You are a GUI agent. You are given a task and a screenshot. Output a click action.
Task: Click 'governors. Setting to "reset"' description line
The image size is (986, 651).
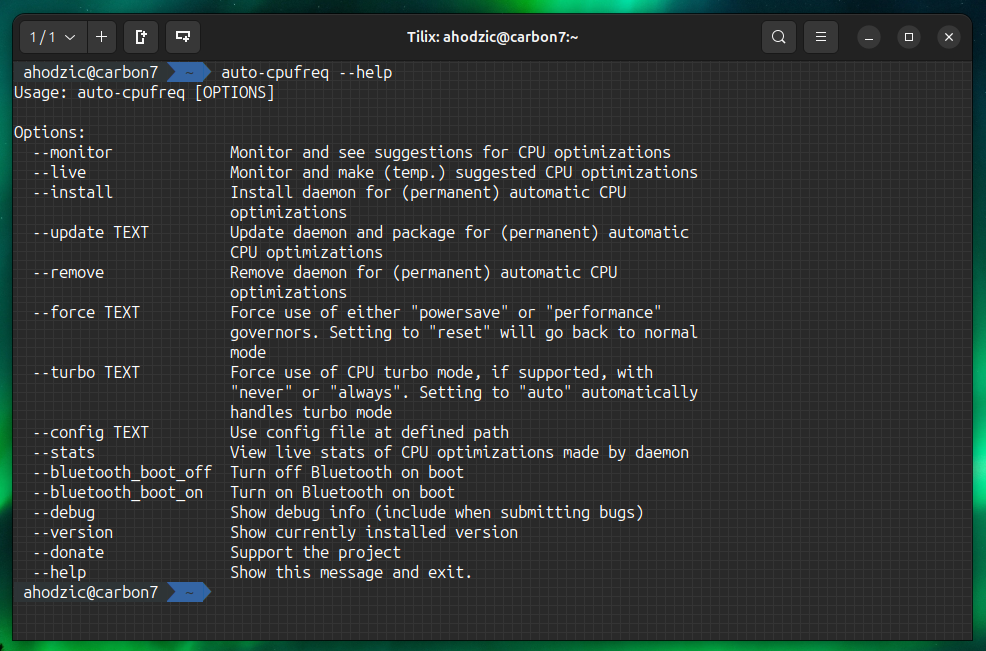pyautogui.click(x=464, y=333)
